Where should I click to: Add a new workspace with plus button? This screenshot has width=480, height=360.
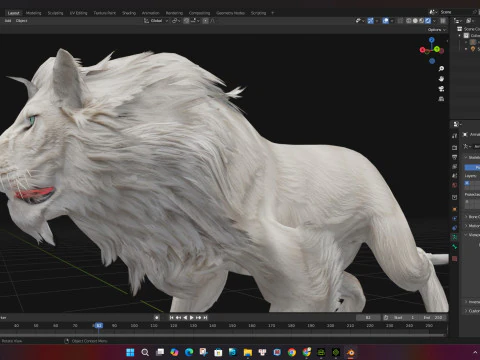272,13
